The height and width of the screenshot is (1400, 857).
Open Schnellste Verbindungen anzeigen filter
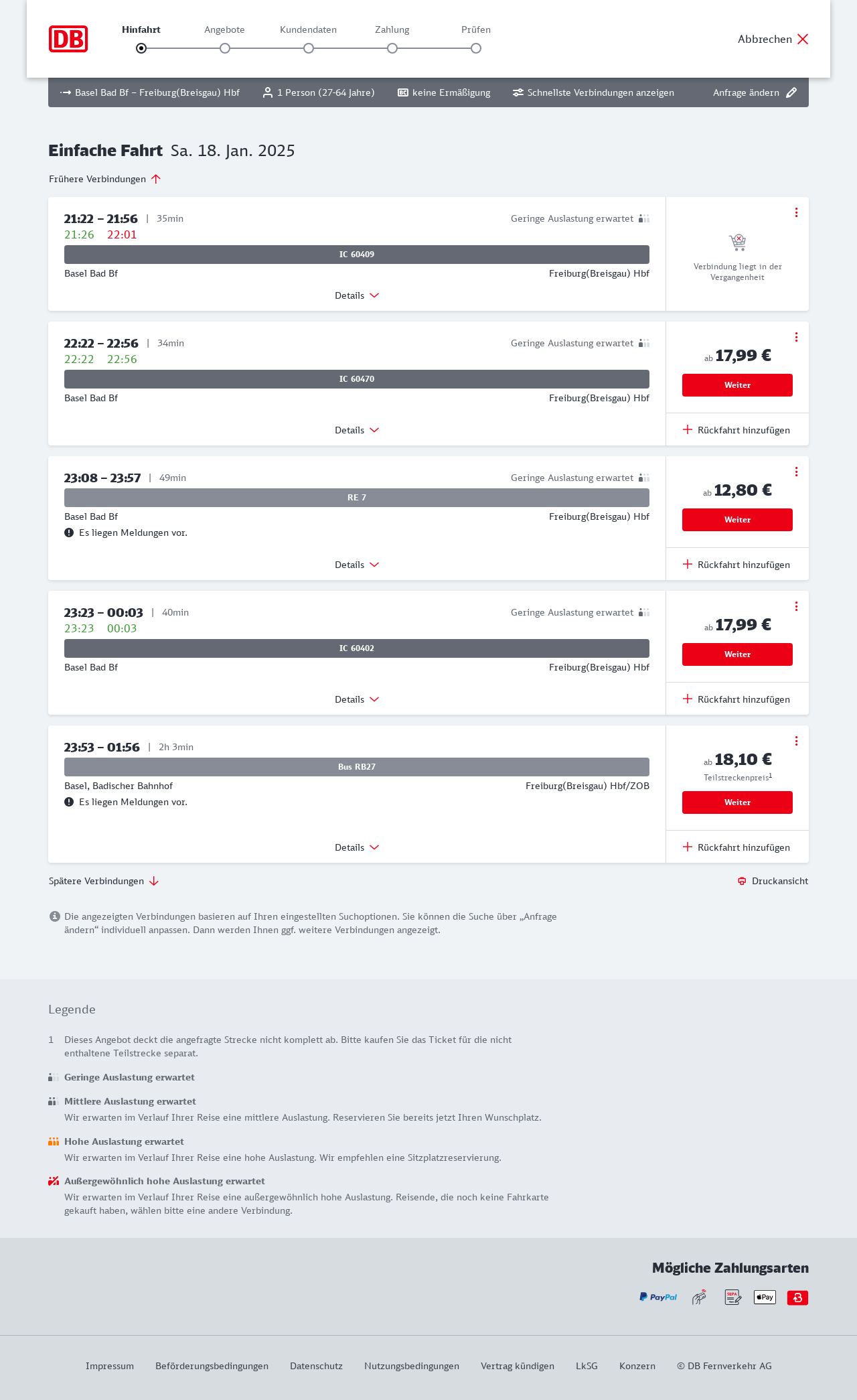593,92
